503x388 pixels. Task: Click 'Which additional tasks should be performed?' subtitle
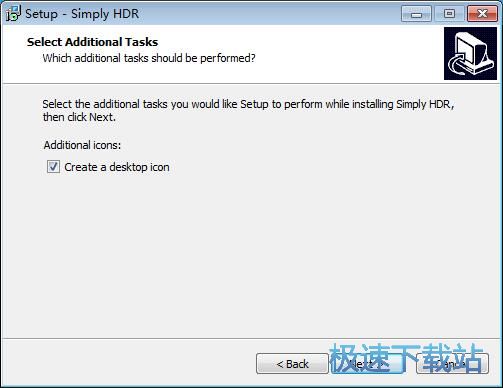[149, 58]
